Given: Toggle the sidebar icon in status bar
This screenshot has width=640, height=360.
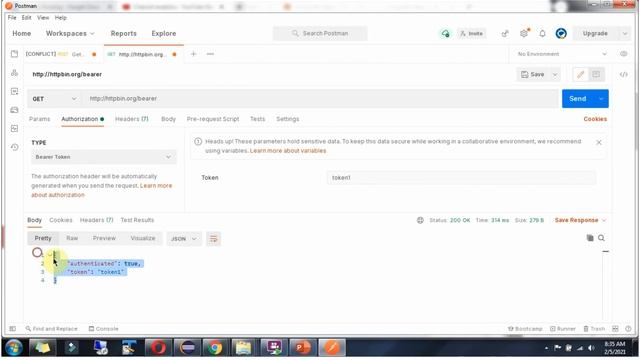Looking at the screenshot, I should (13, 329).
